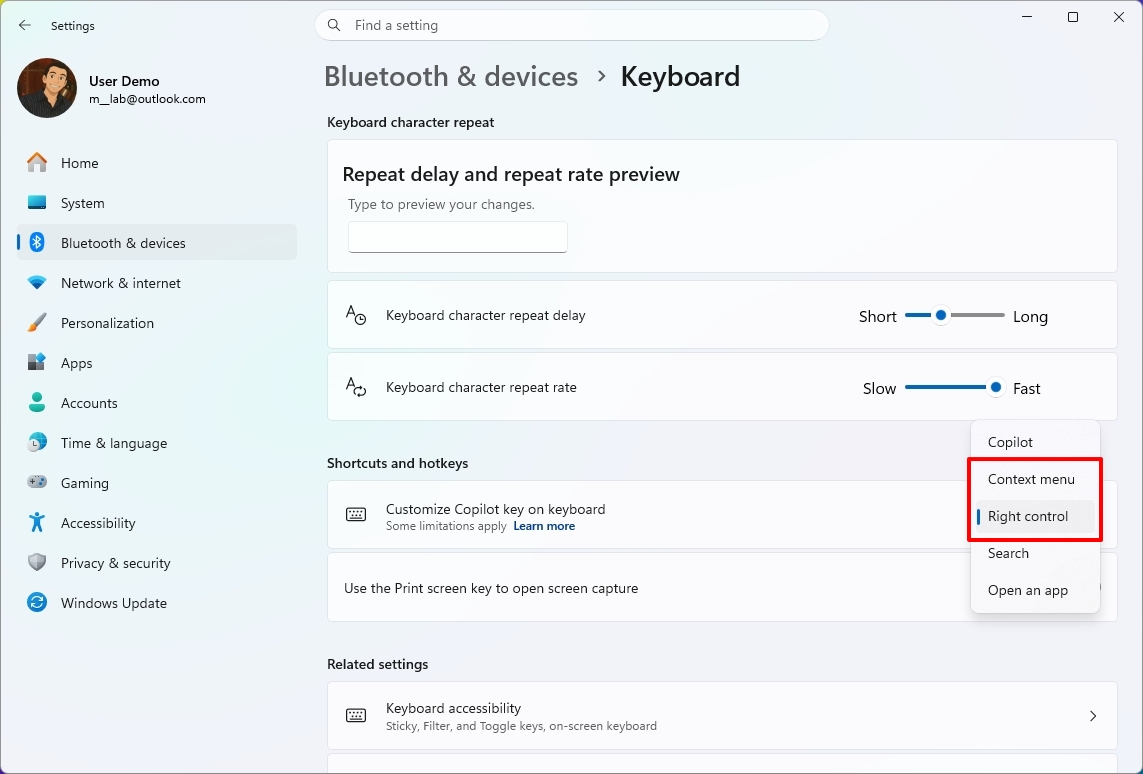The image size is (1143, 774).
Task: Adjust the keyboard repeat delay slider
Action: point(954,315)
